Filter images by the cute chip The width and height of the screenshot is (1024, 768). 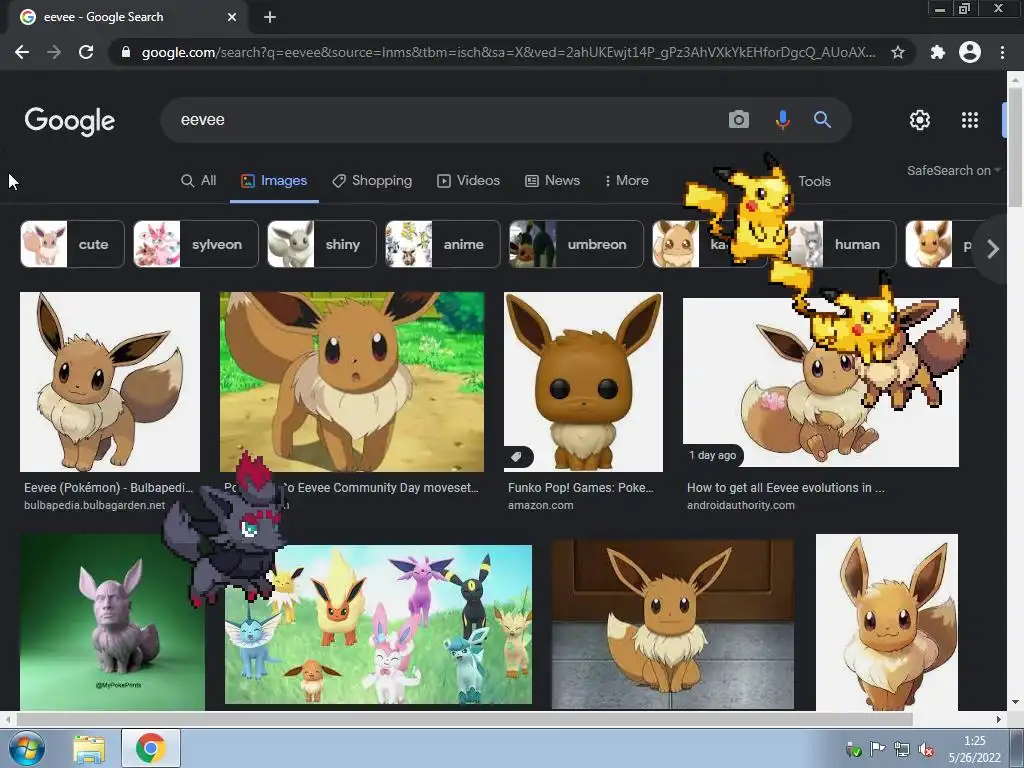[x=72, y=244]
